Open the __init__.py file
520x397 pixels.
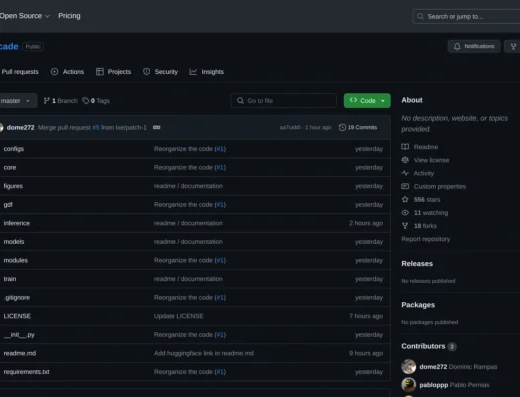pos(19,334)
